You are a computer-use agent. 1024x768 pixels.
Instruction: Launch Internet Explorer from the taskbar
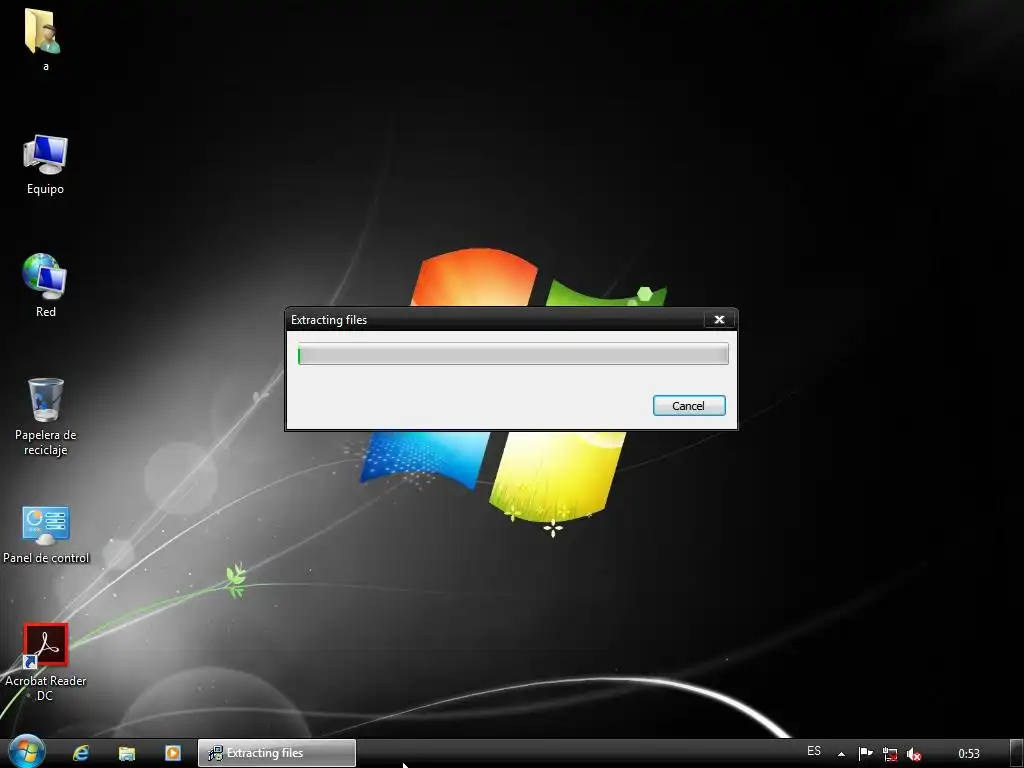(x=81, y=753)
